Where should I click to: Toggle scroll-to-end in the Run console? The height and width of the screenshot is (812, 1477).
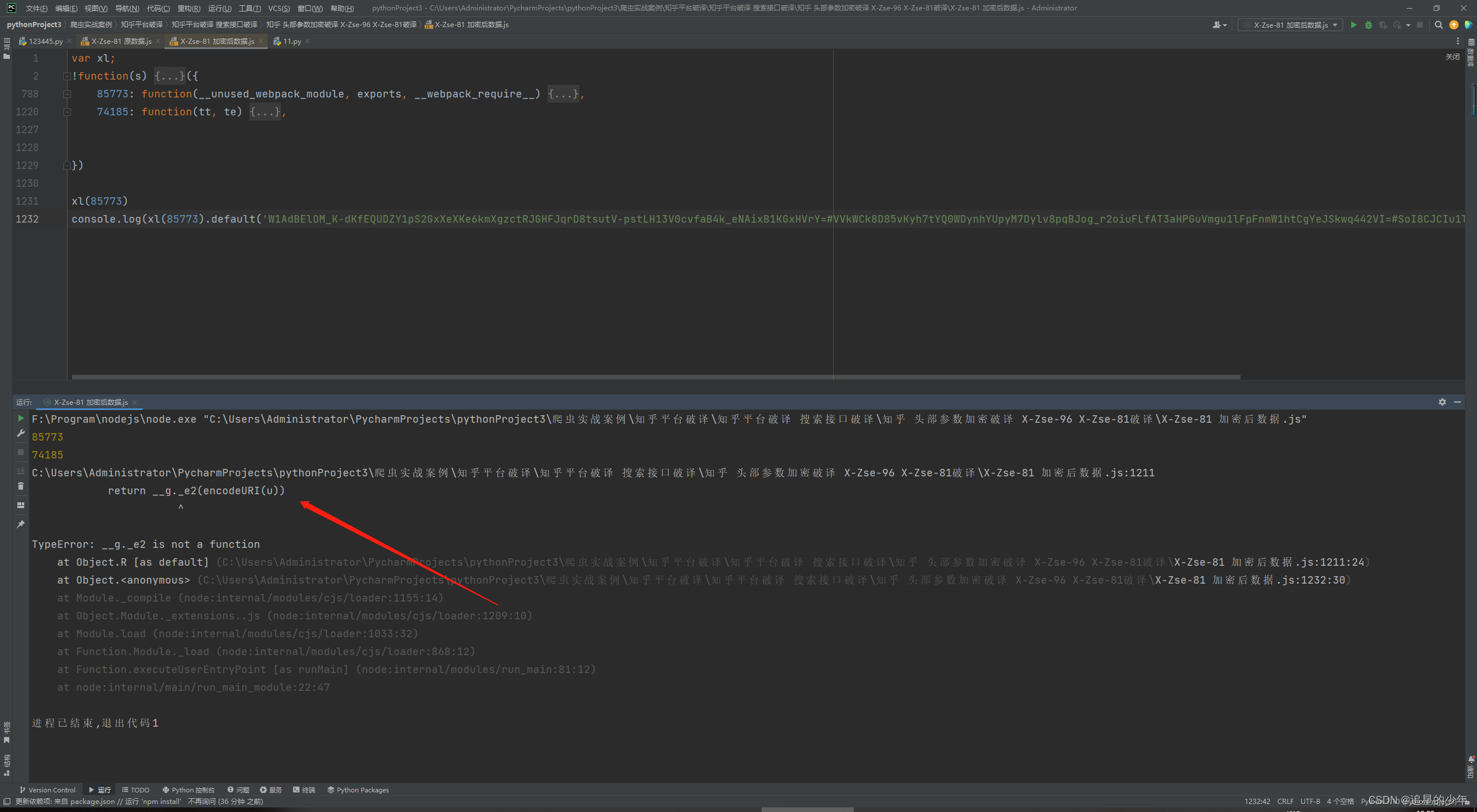coord(21,471)
